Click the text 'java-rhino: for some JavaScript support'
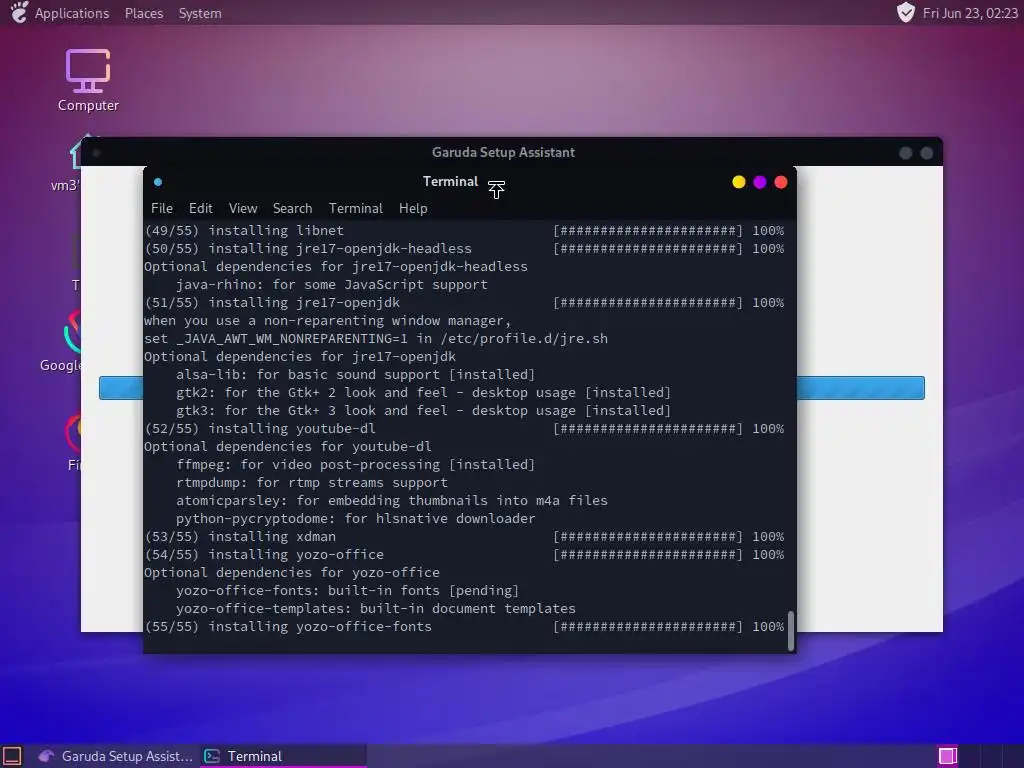The width and height of the screenshot is (1024, 768). point(332,284)
